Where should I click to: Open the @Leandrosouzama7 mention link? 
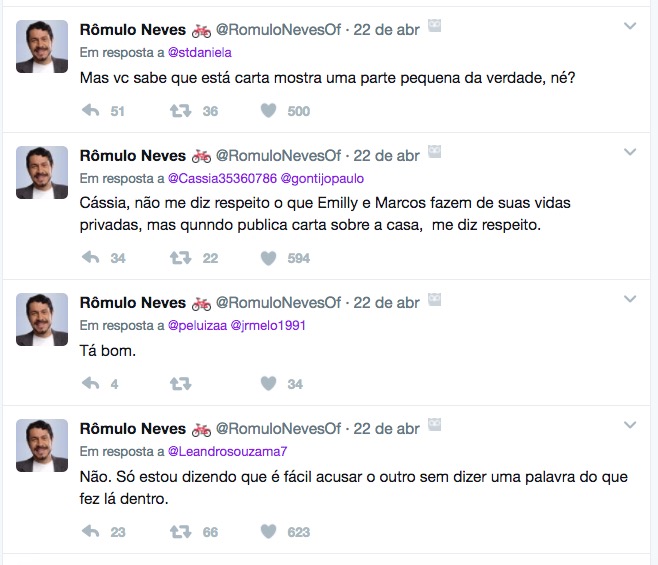(x=227, y=451)
